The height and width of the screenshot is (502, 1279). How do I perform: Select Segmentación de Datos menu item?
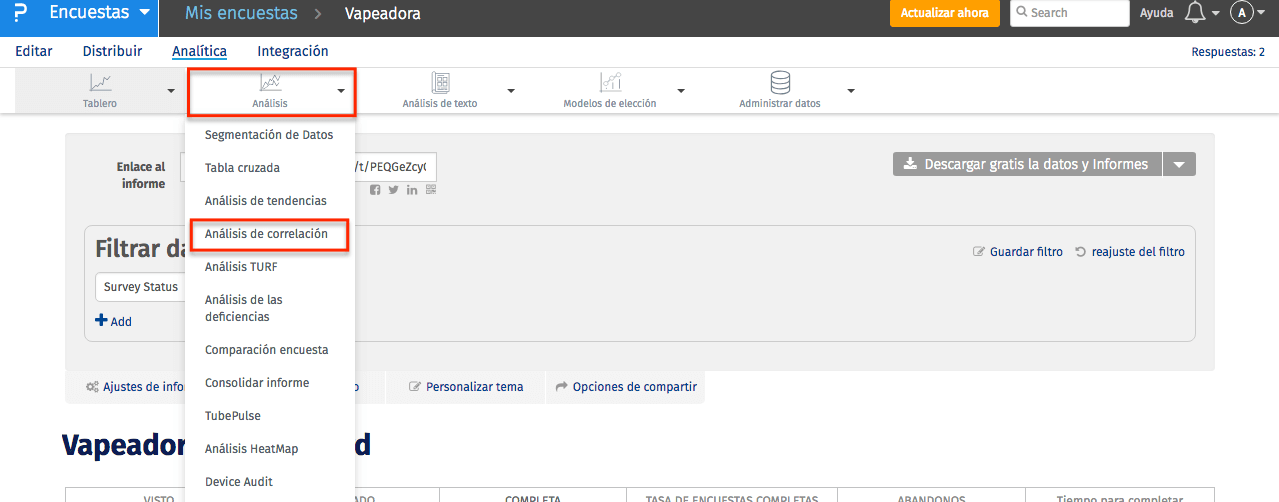[x=270, y=135]
